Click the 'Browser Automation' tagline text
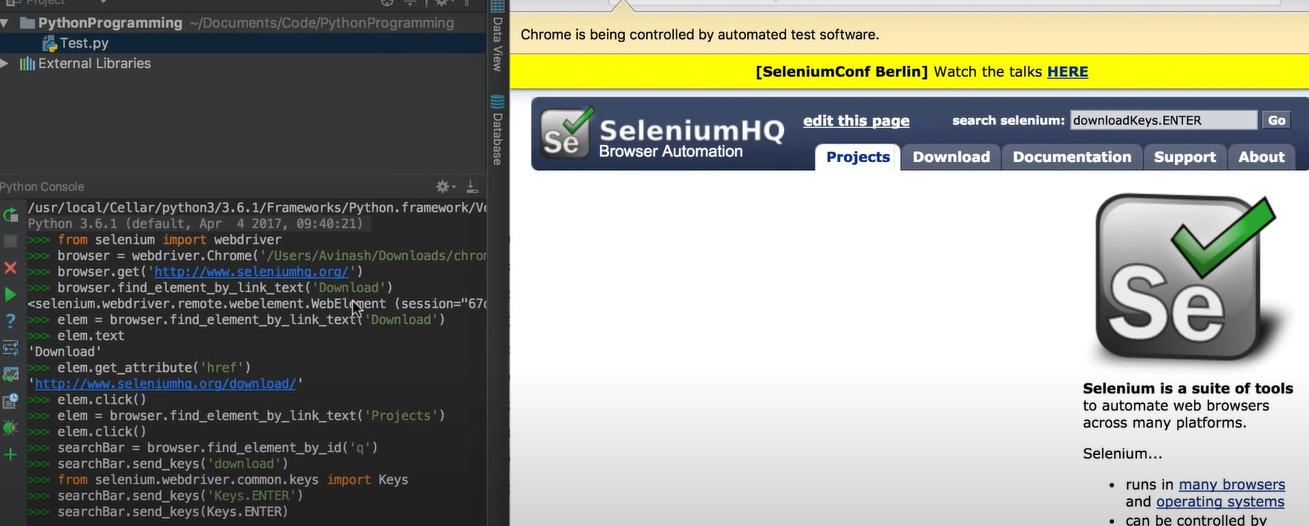The width and height of the screenshot is (1309, 526). [671, 152]
